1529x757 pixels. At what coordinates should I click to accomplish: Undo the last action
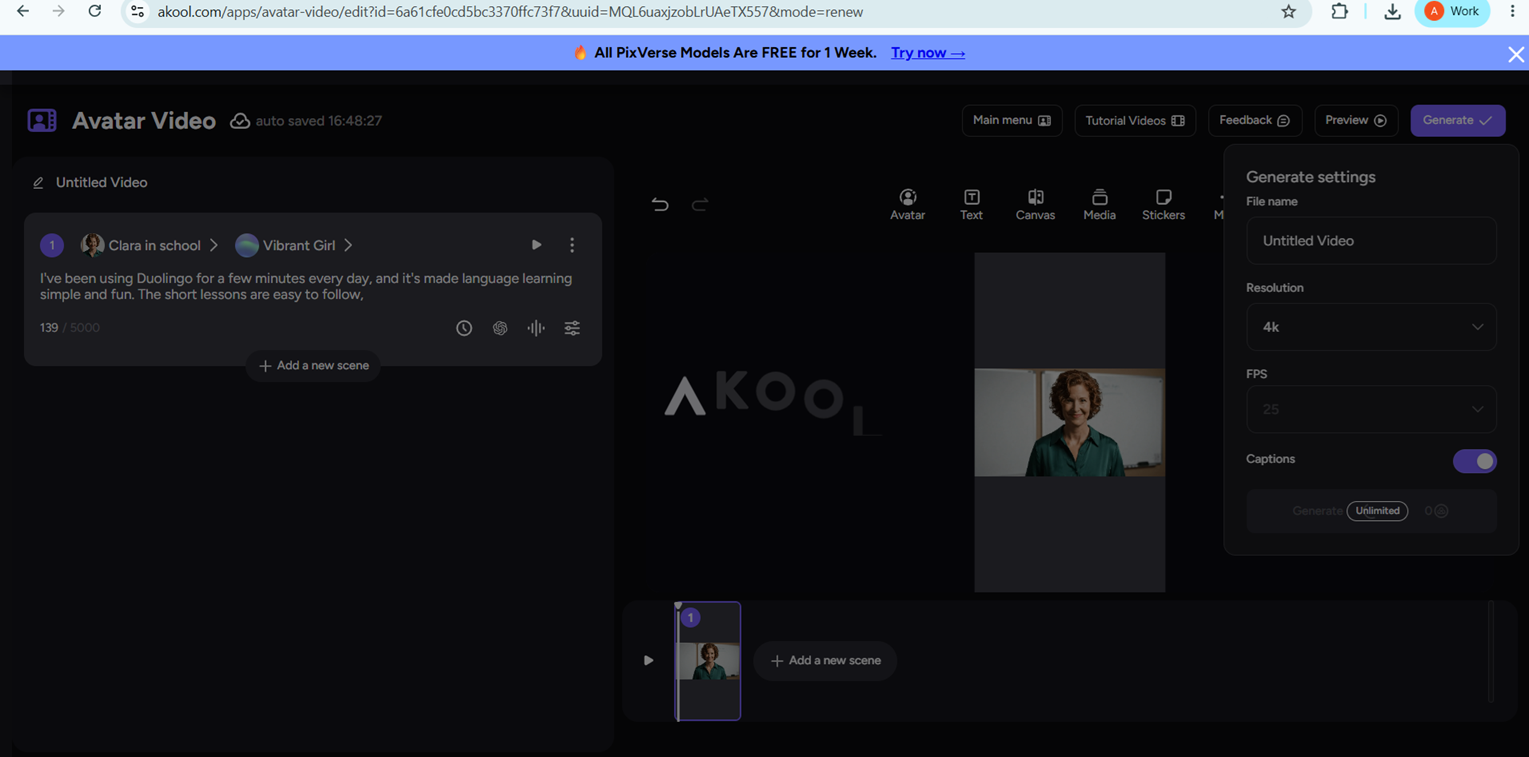[x=660, y=205]
